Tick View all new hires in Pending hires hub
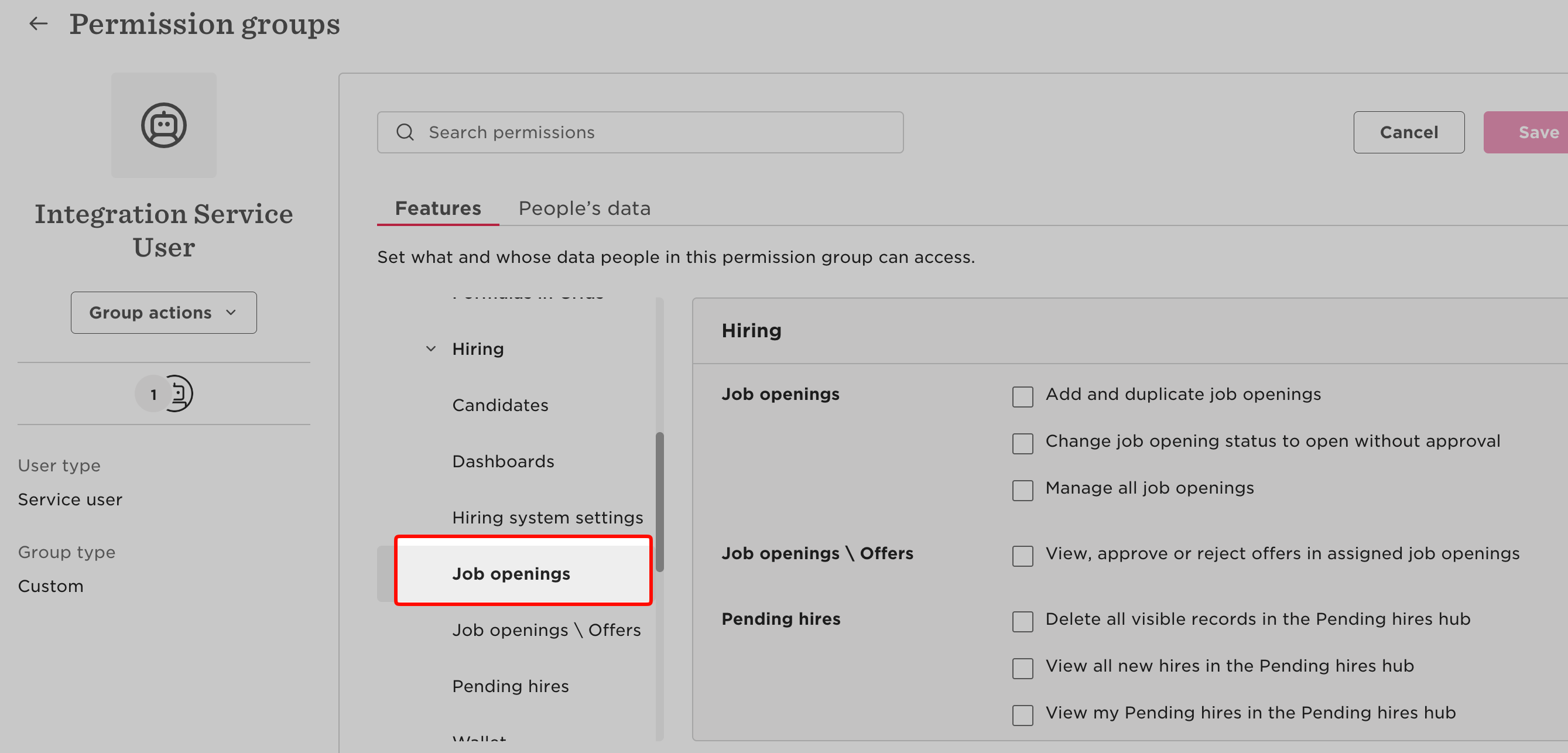 click(x=1023, y=668)
